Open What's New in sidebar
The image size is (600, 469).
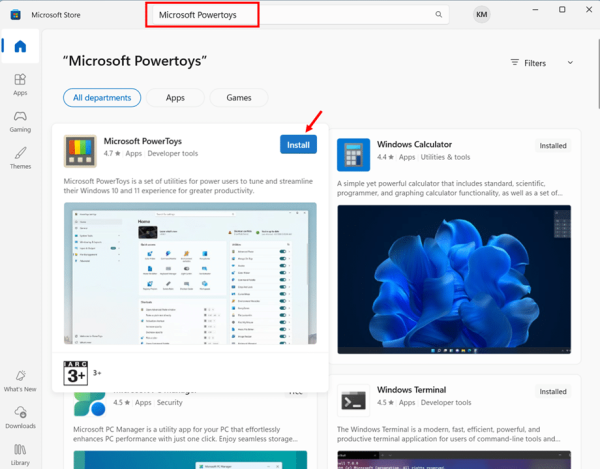20,381
